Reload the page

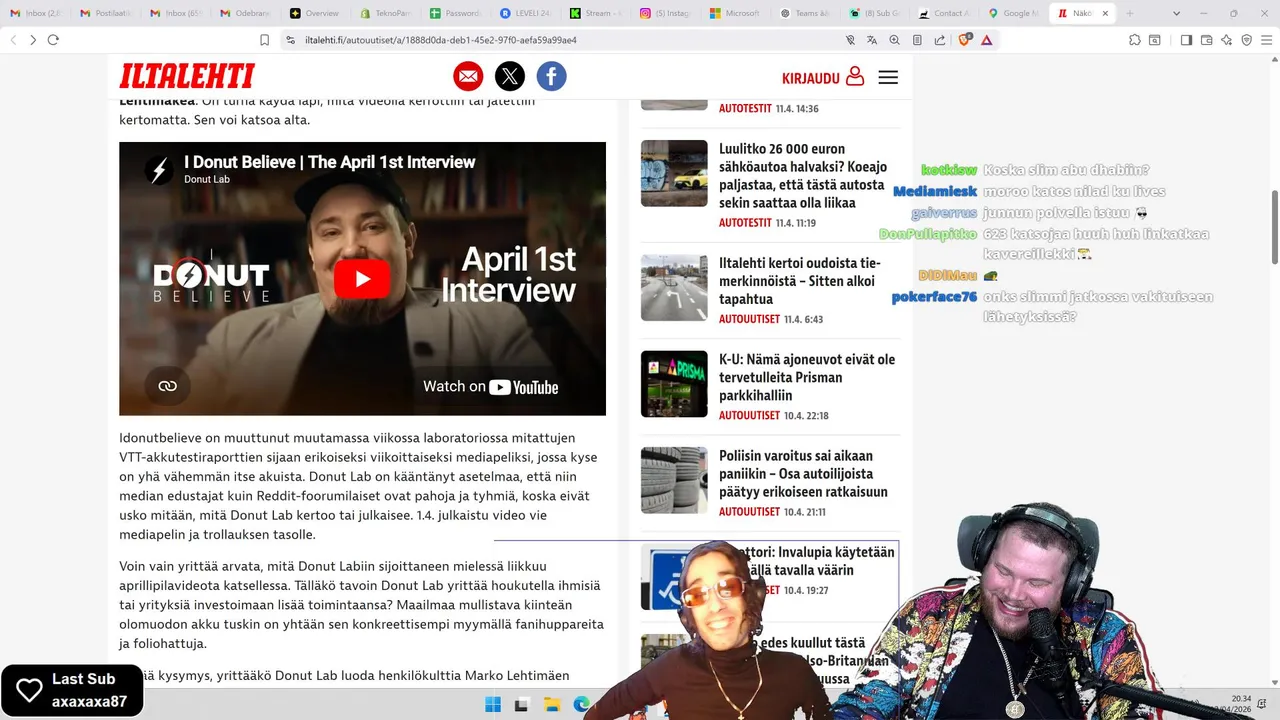pyautogui.click(x=53, y=40)
